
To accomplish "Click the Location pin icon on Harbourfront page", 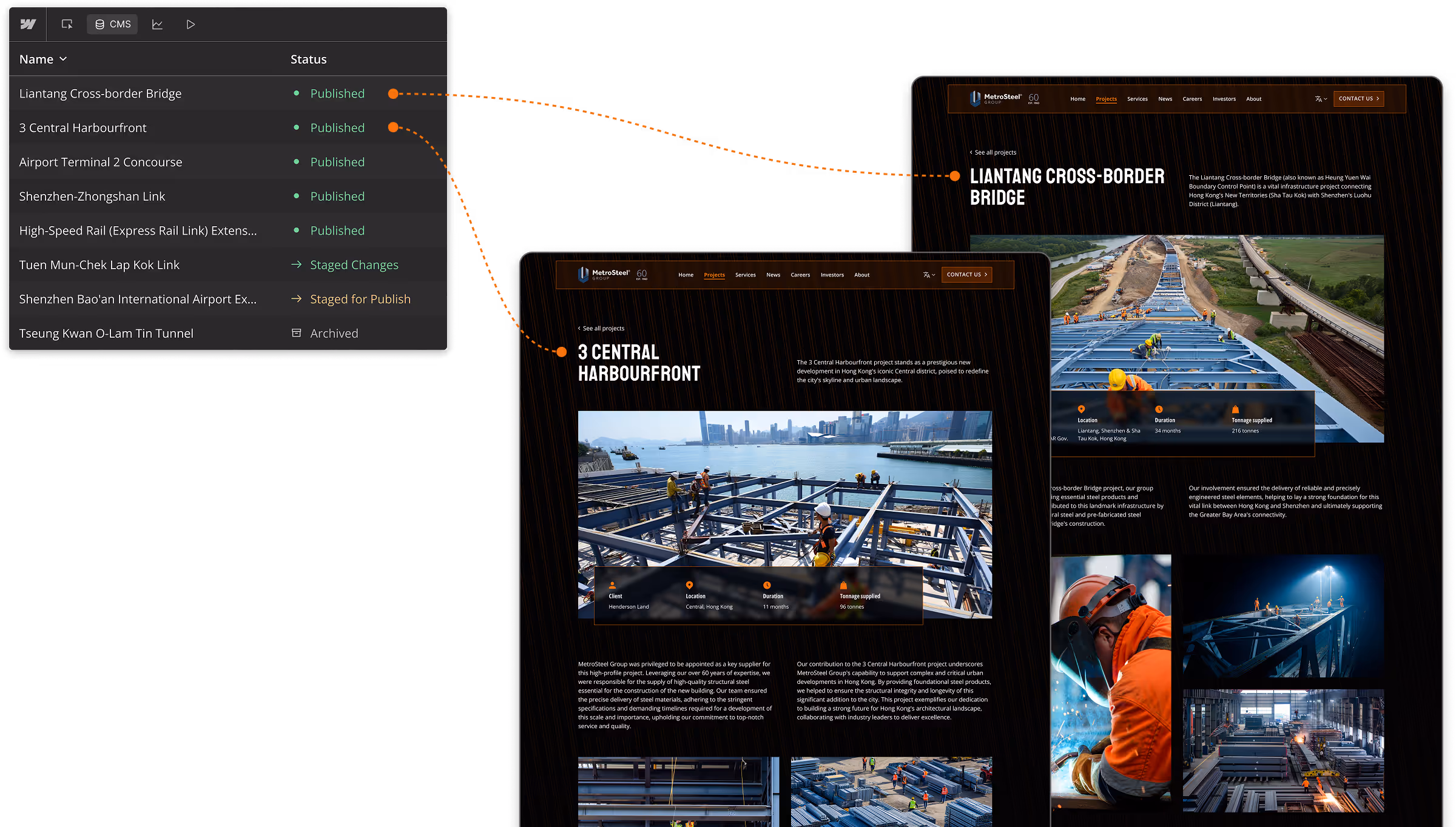I will click(x=689, y=585).
